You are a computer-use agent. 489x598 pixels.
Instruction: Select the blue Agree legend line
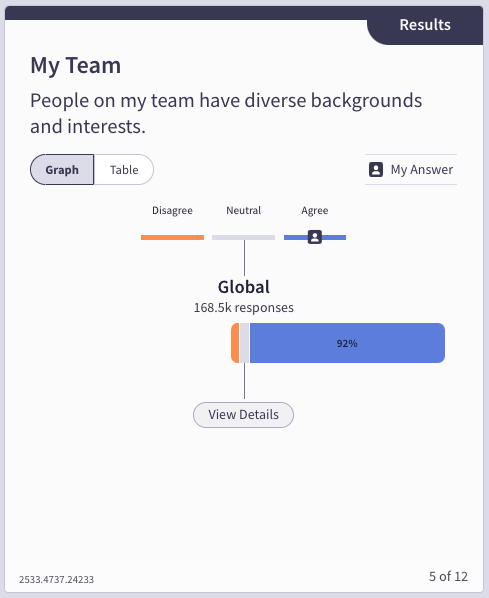pos(315,238)
